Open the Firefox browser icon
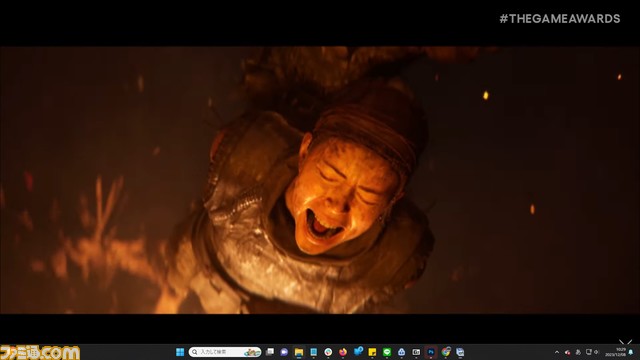Screen dimensions: 640x360 click(343, 352)
